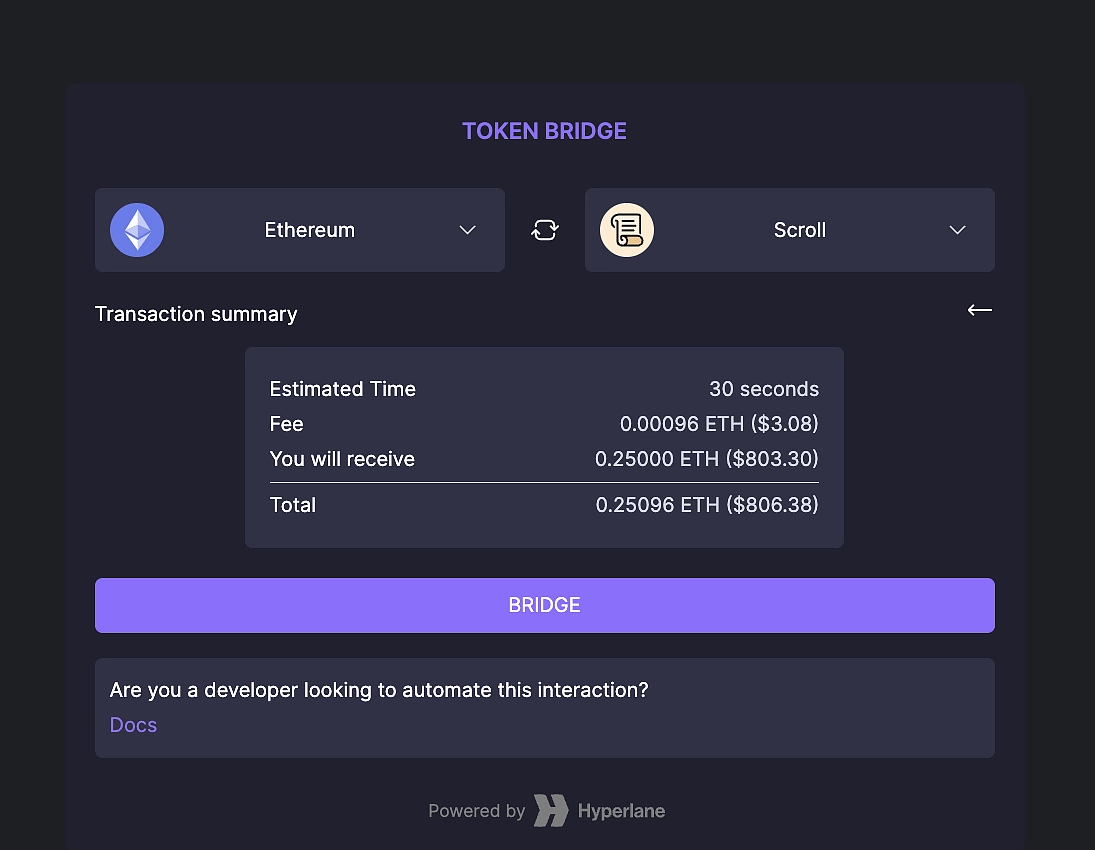Viewport: 1095px width, 850px height.
Task: Select the Ethereum source chain selector
Action: click(300, 229)
